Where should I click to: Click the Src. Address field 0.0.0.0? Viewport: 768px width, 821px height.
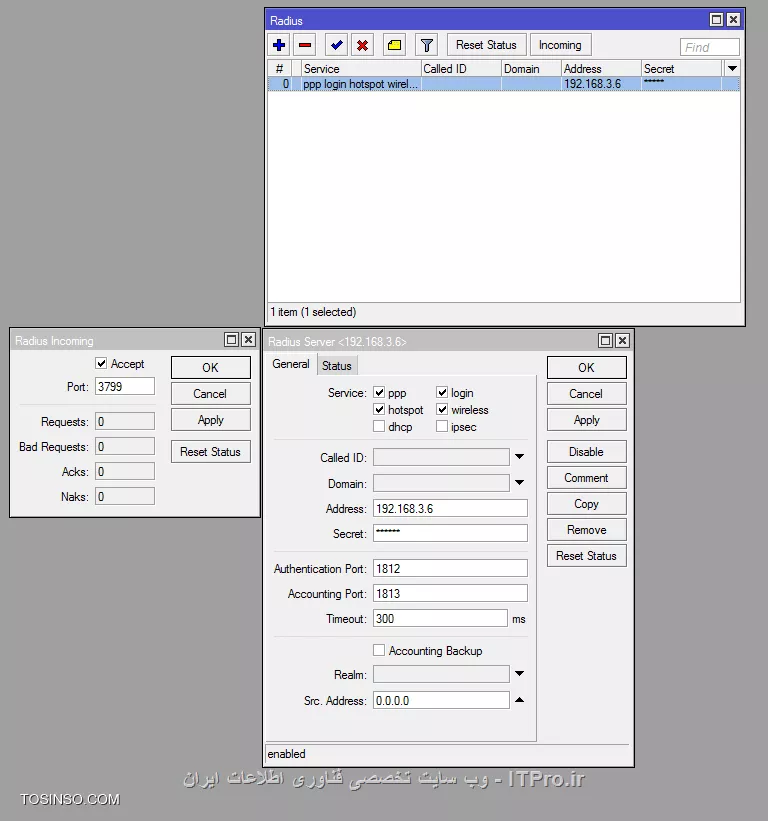tap(441, 700)
